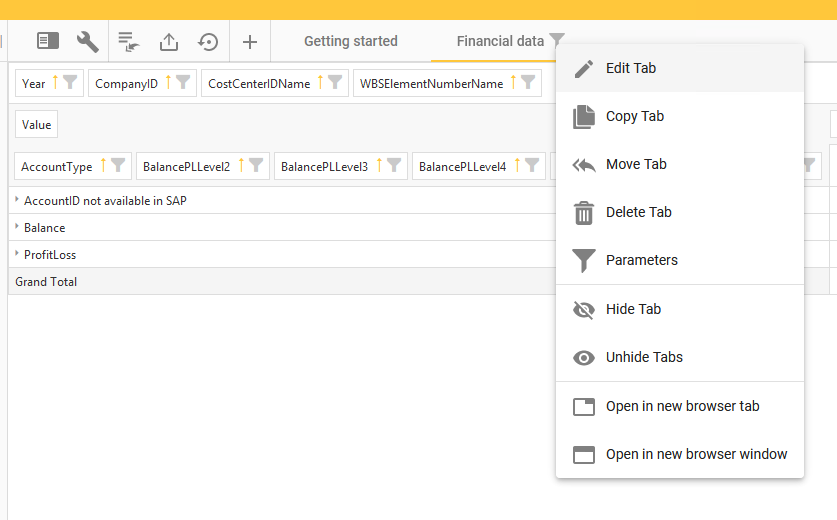Expand the ProfitLoss row
This screenshot has height=520, width=837.
[x=17, y=253]
